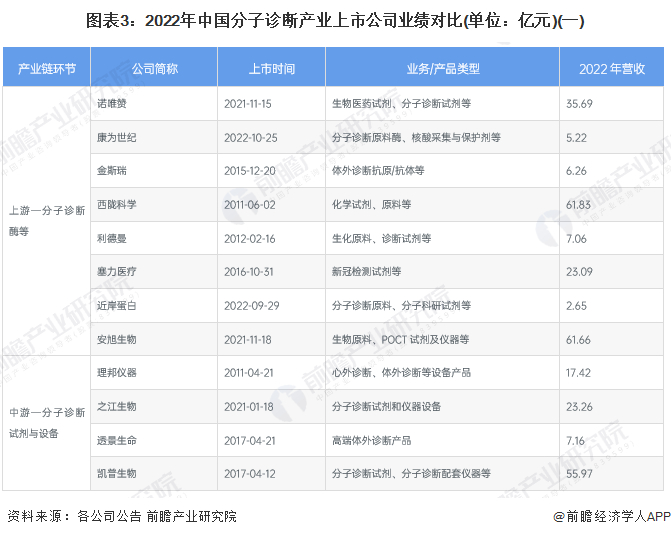Select company name 之江生物
The image size is (671, 537).
click(x=116, y=406)
